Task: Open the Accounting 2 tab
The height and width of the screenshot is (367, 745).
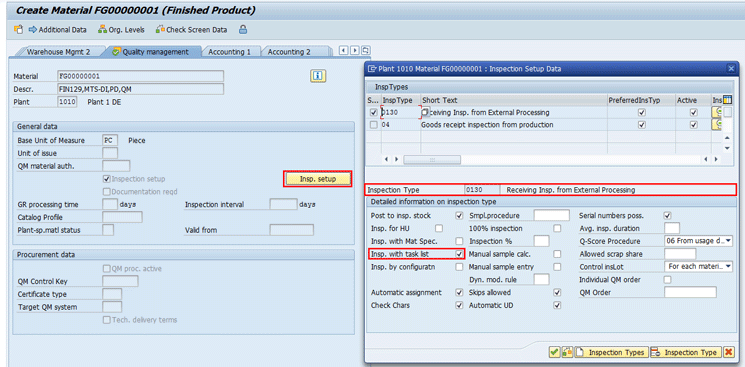Action: 289,52
